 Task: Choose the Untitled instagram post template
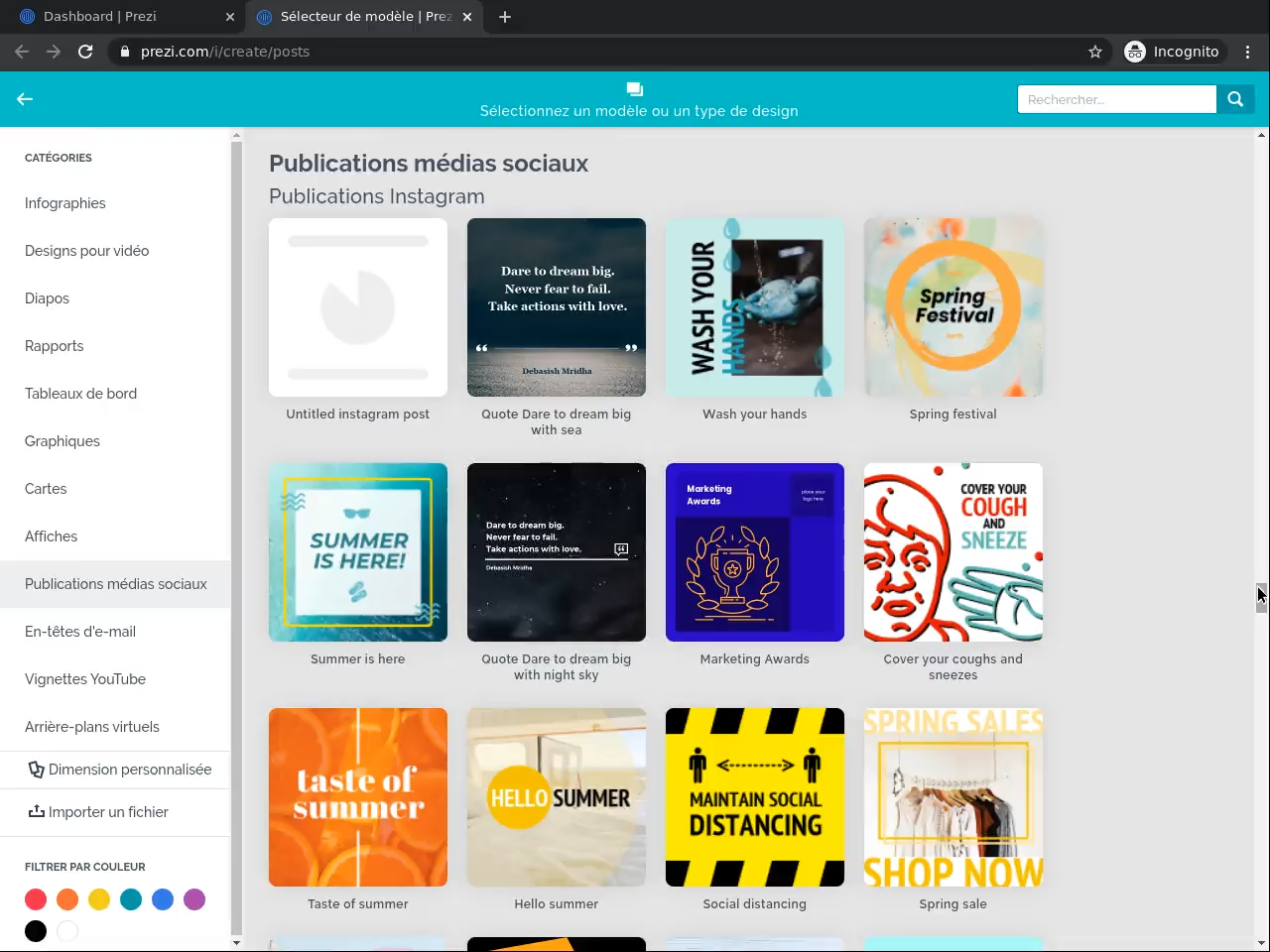358,307
